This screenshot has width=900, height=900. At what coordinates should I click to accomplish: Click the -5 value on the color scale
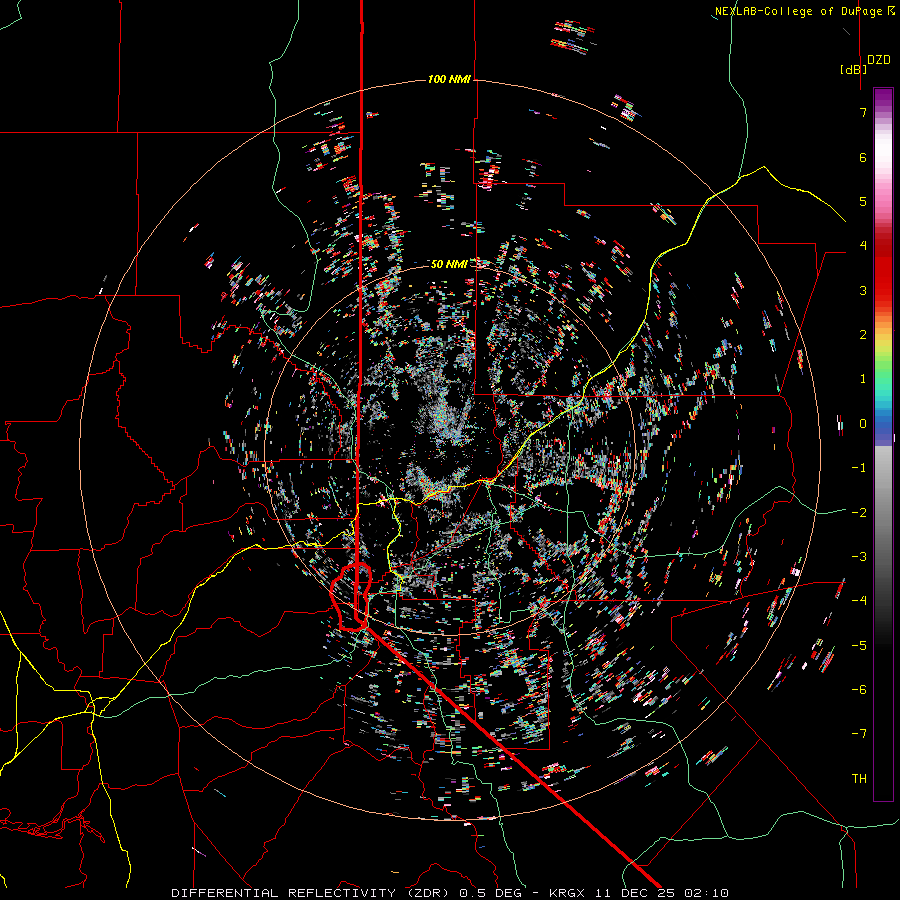pos(859,646)
